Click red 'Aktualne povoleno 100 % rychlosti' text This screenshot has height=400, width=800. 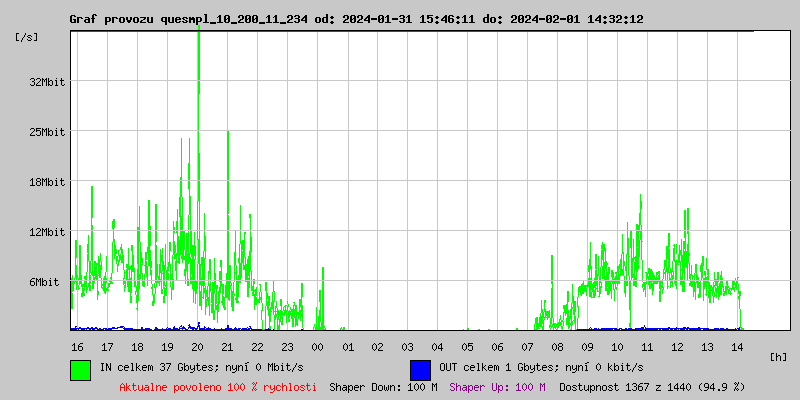(218, 387)
